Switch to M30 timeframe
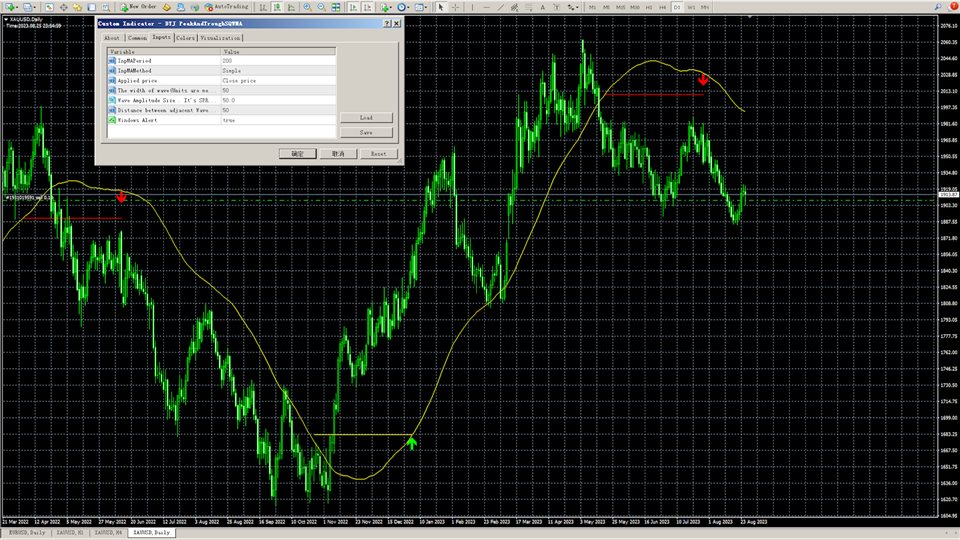 tap(634, 7)
